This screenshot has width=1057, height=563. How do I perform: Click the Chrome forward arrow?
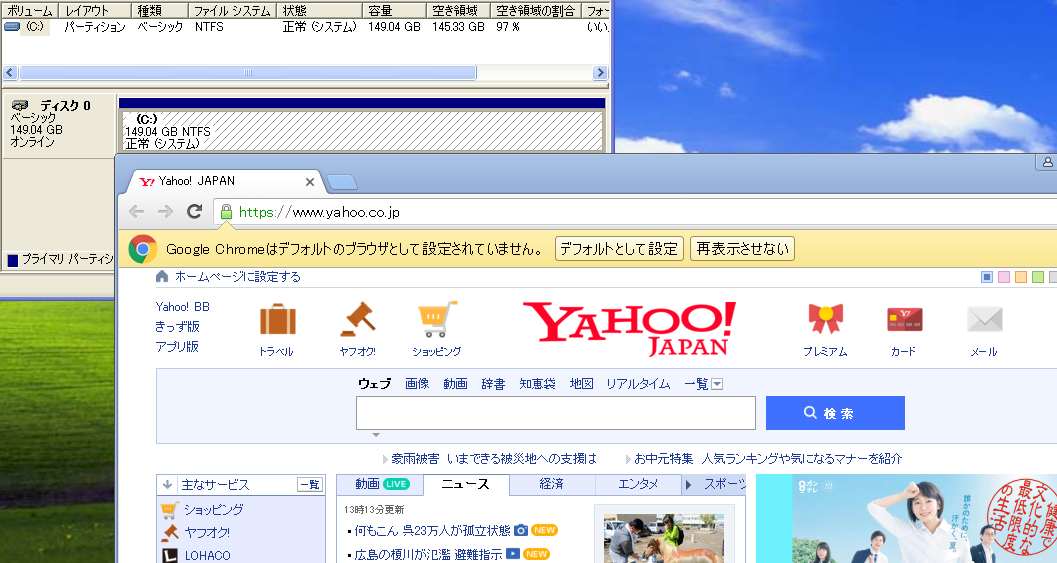pos(165,212)
